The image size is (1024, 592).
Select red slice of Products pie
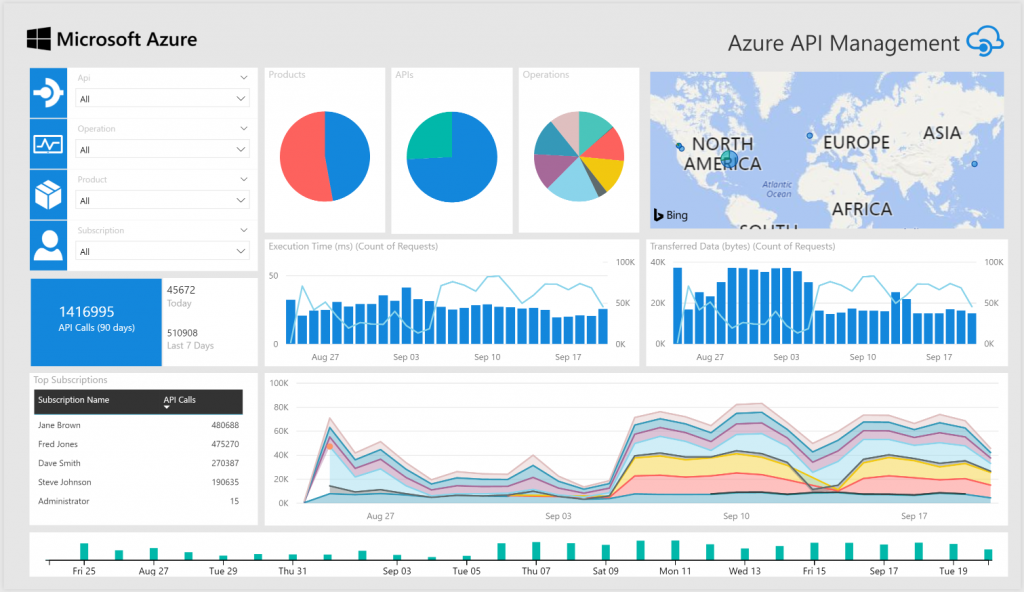(300, 157)
